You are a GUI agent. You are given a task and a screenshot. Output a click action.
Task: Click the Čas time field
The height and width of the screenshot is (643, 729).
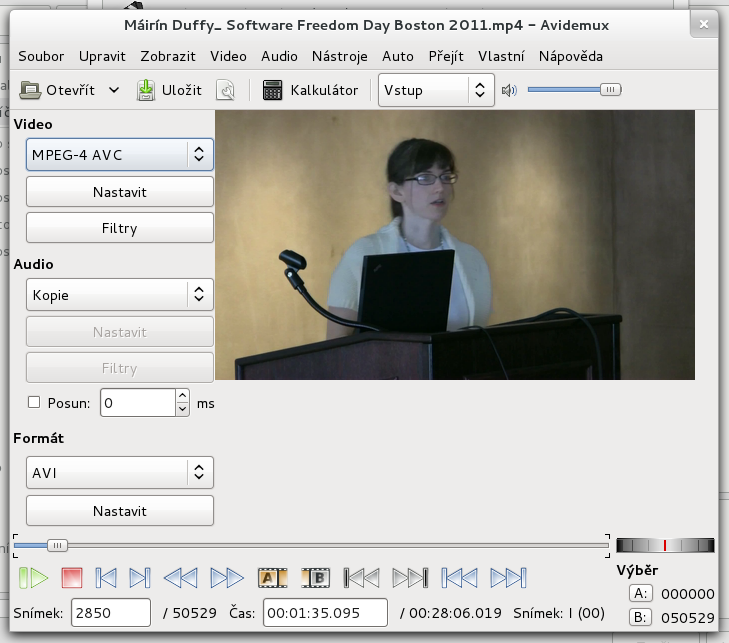(x=325, y=612)
